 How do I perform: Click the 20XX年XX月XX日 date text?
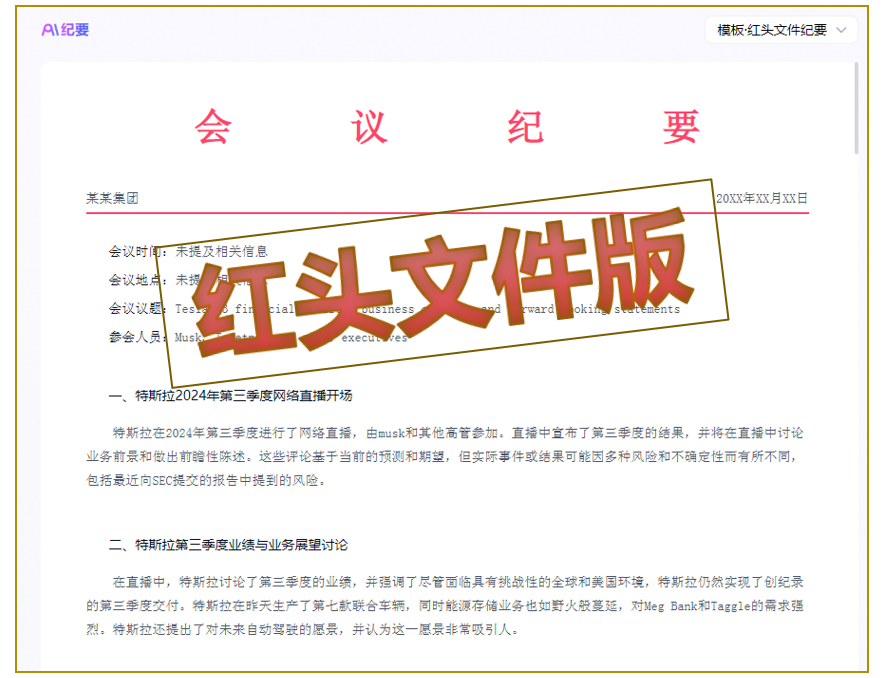[762, 198]
